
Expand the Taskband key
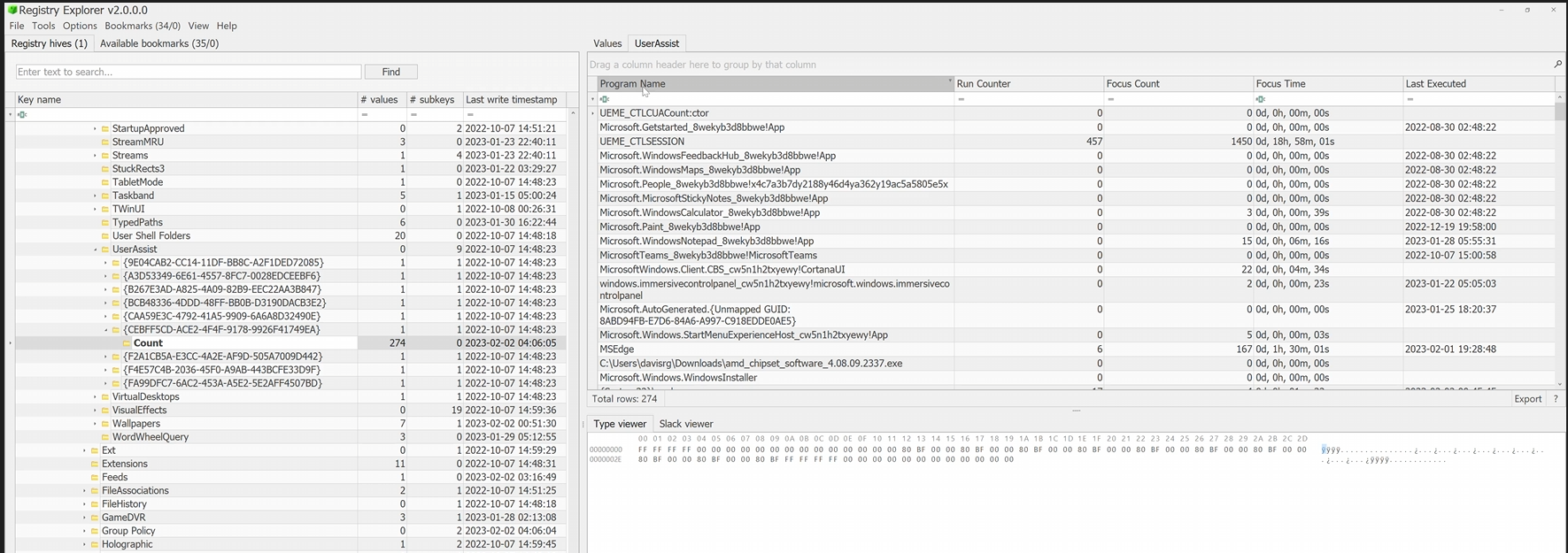coord(95,196)
